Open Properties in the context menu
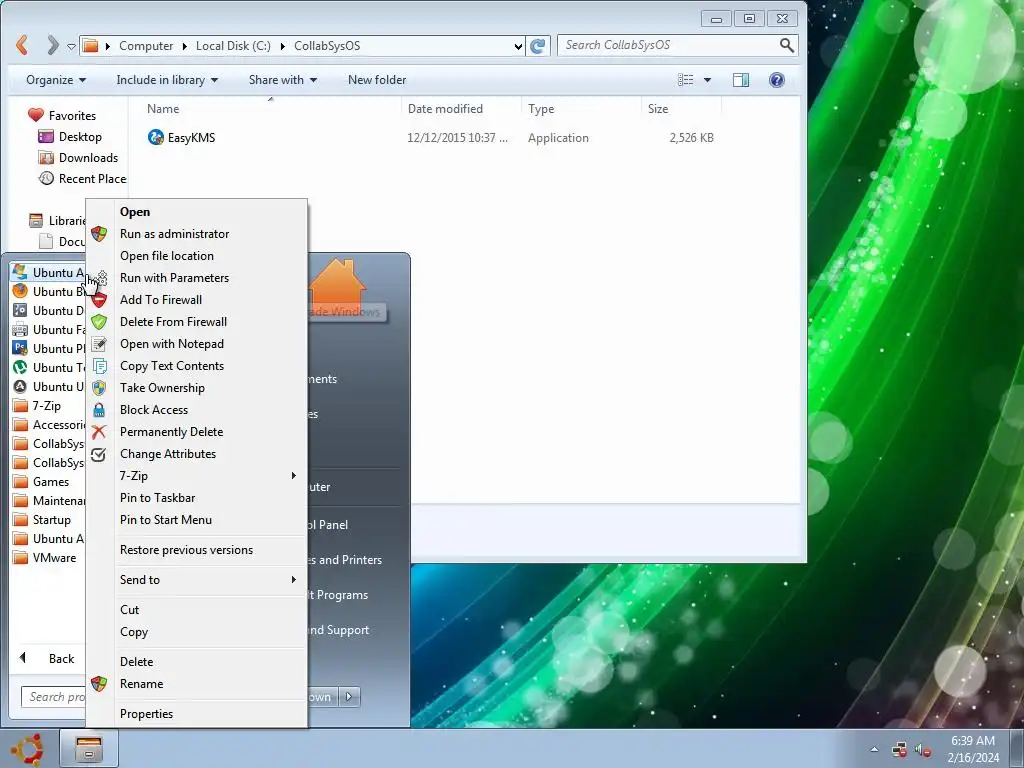Image resolution: width=1024 pixels, height=768 pixels. [146, 714]
